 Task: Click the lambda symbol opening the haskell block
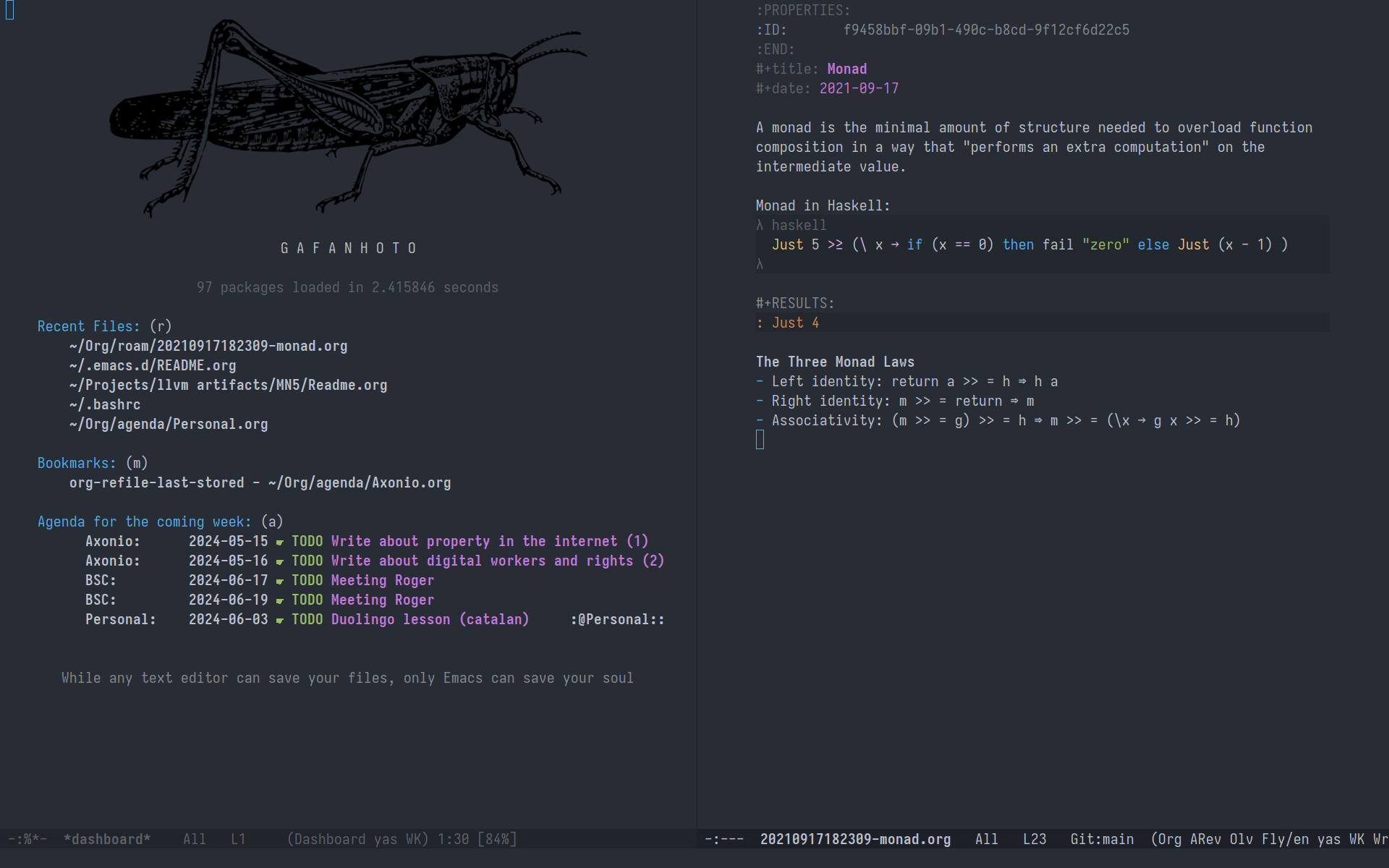760,226
